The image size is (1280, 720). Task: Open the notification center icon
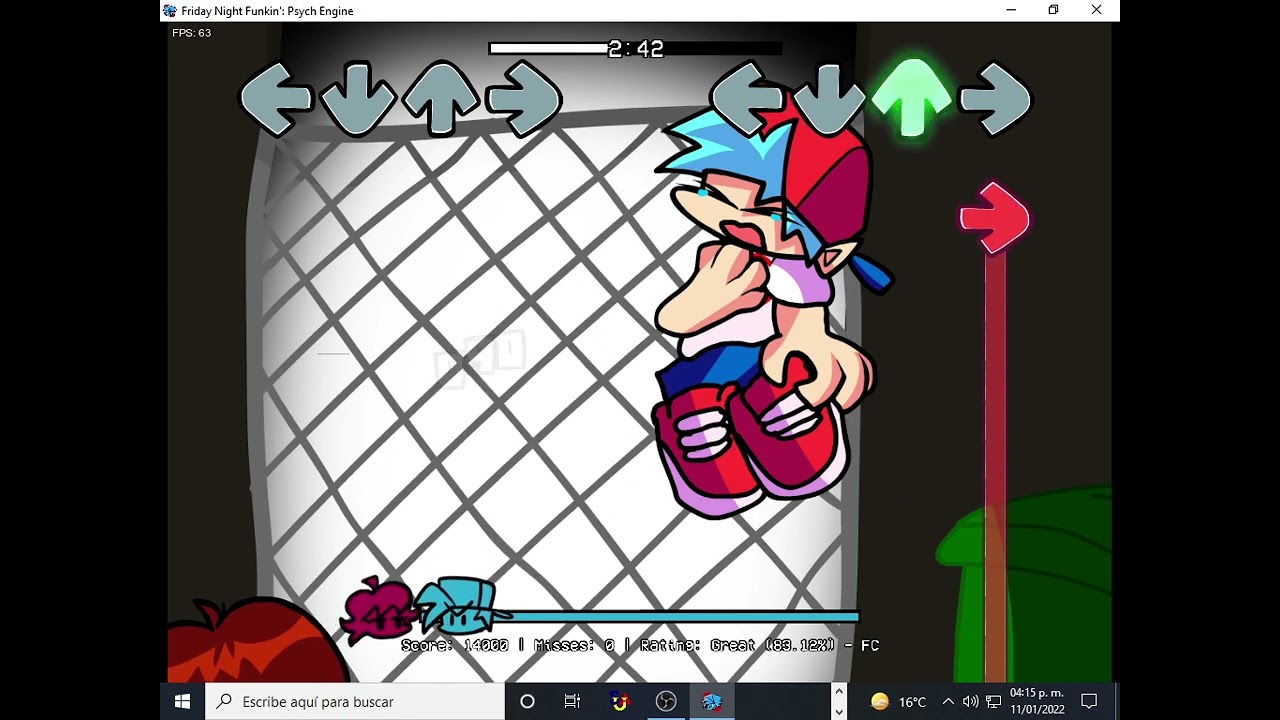[1090, 701]
